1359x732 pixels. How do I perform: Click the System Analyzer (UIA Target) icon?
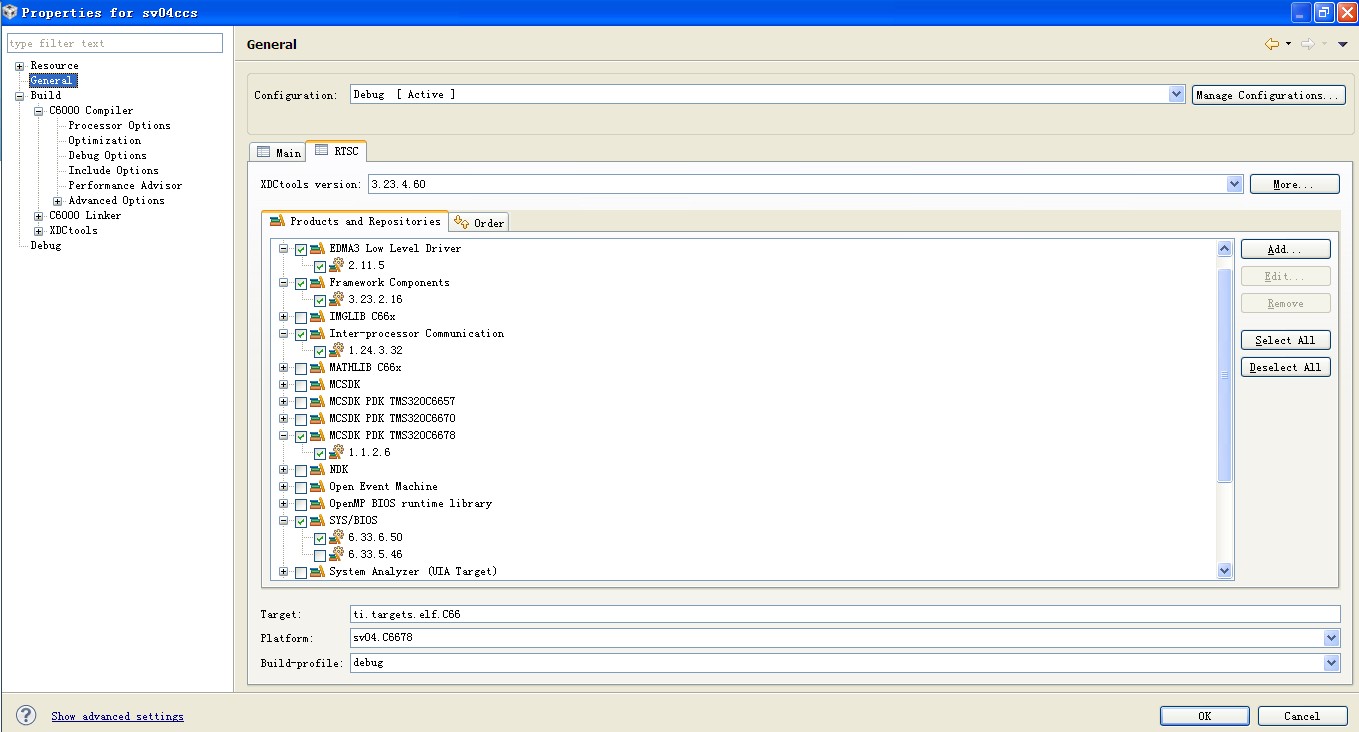point(317,572)
